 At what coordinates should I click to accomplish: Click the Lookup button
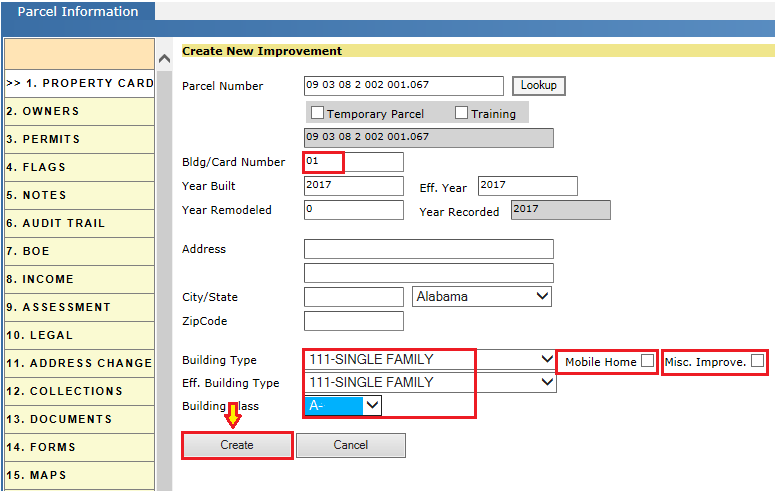(538, 86)
